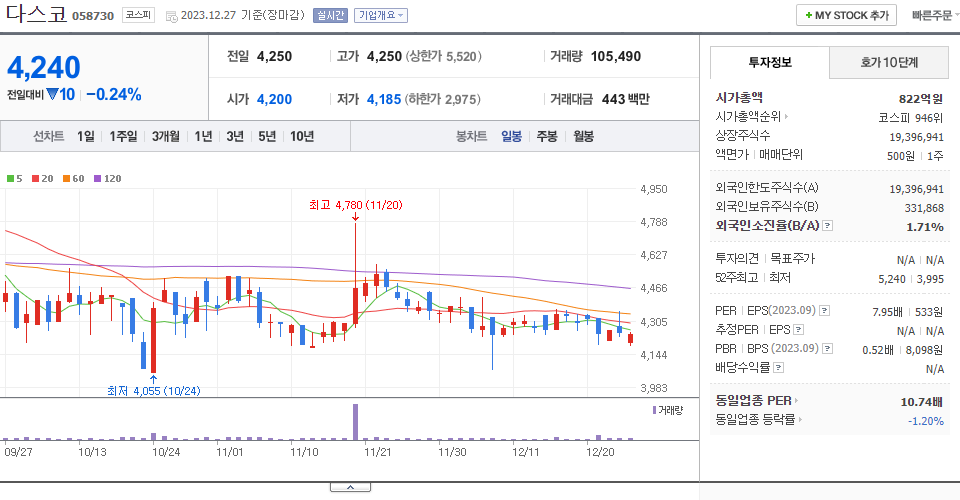Click the 코스피 market badge
Image resolution: width=960 pixels, height=500 pixels.
point(138,15)
